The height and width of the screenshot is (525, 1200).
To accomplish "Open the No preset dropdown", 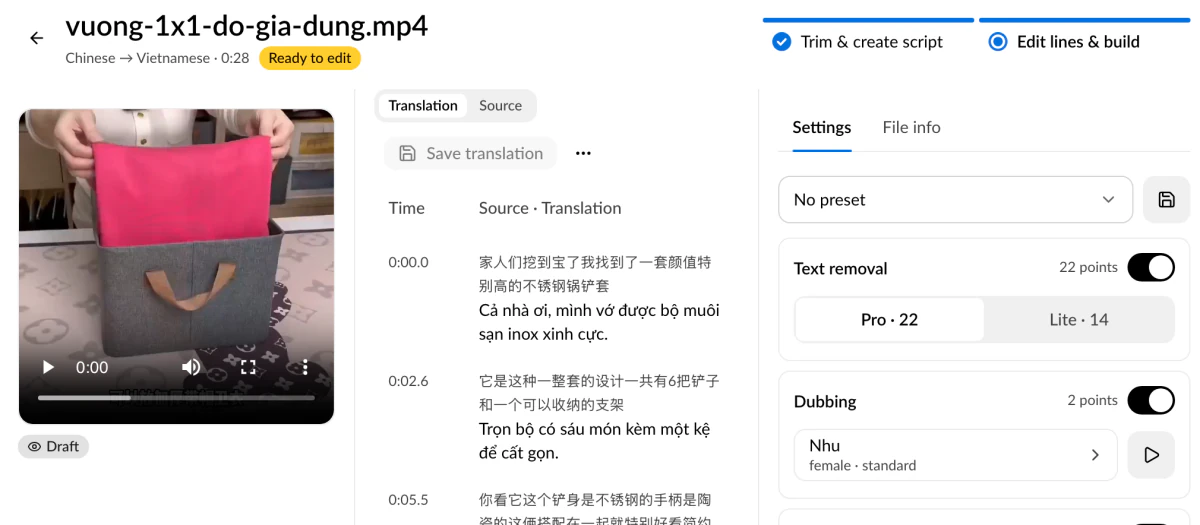I will click(955, 199).
